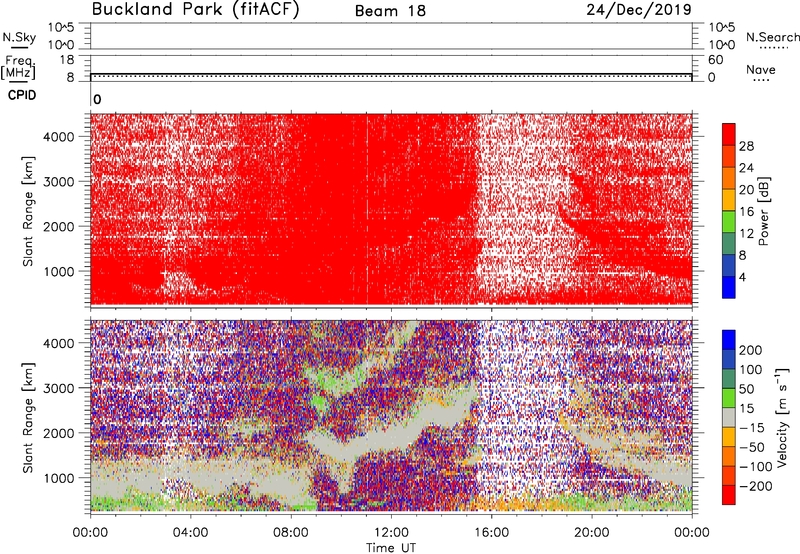Pick the red bottom segment of the velocity colorbar
800x554 pixels.
[729, 495]
